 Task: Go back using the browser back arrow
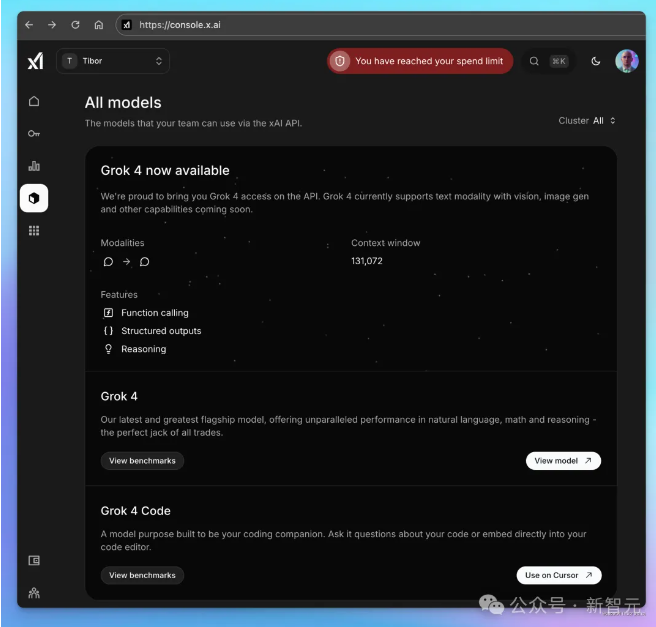[29, 25]
